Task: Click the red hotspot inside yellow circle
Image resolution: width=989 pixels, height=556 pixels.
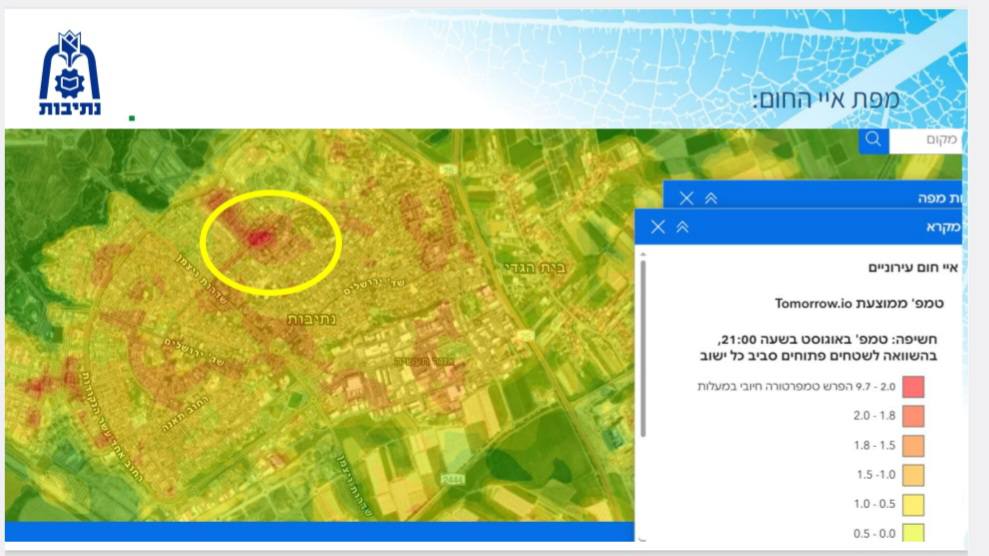Action: (x=259, y=238)
